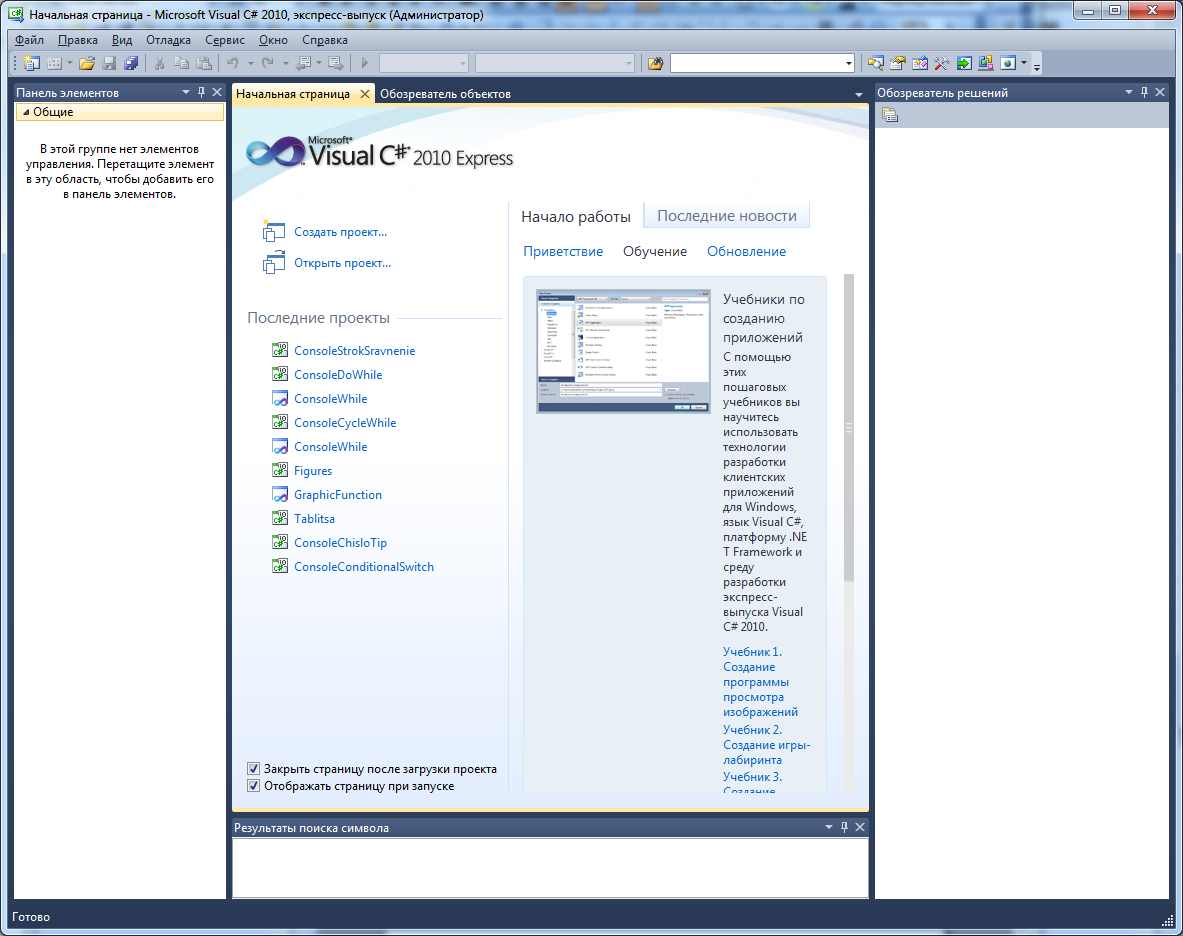
Task: Open the Add New Item dropdown arrow
Action: pos(69,63)
